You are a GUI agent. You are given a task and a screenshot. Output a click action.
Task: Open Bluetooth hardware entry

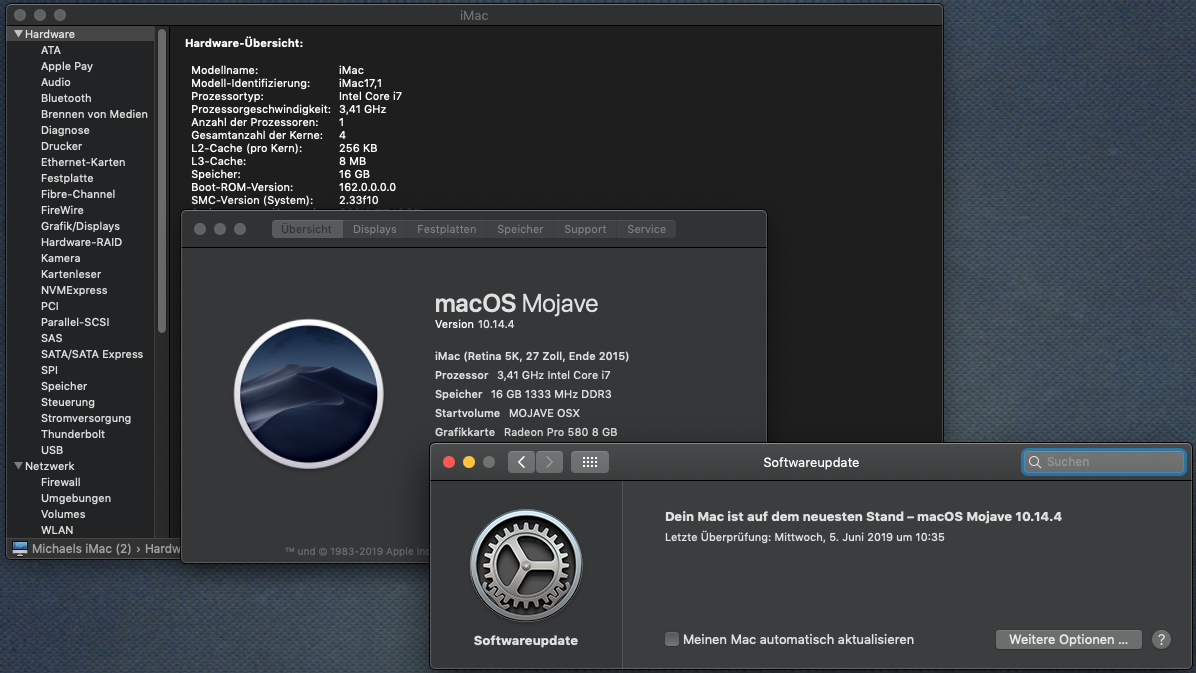[x=66, y=98]
